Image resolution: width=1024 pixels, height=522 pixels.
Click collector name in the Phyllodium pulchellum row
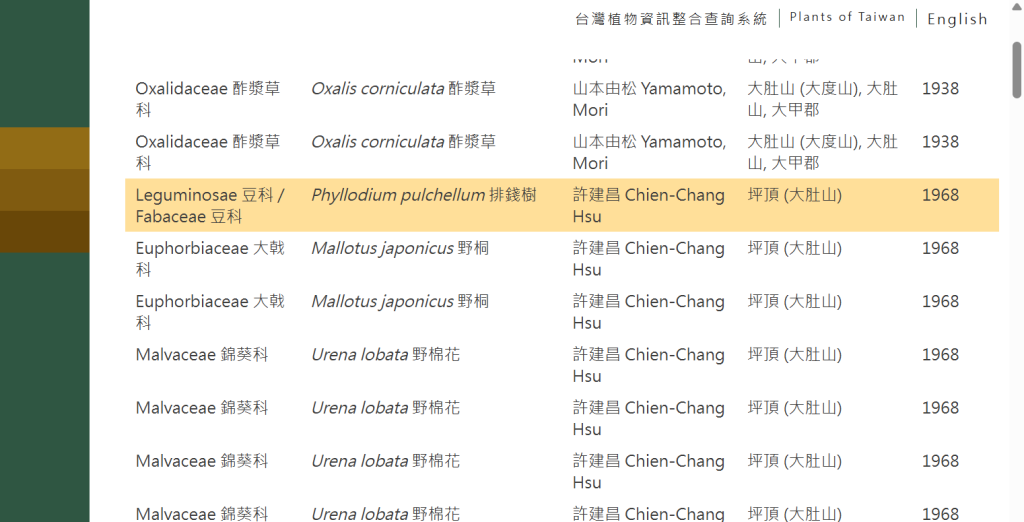click(x=648, y=205)
